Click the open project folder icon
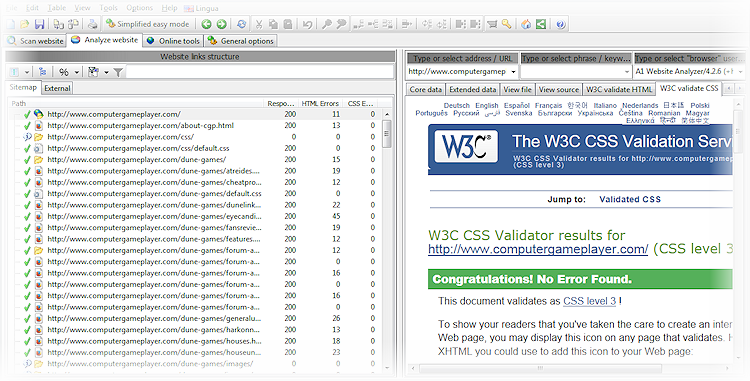The width and height of the screenshot is (750, 381). point(24,24)
